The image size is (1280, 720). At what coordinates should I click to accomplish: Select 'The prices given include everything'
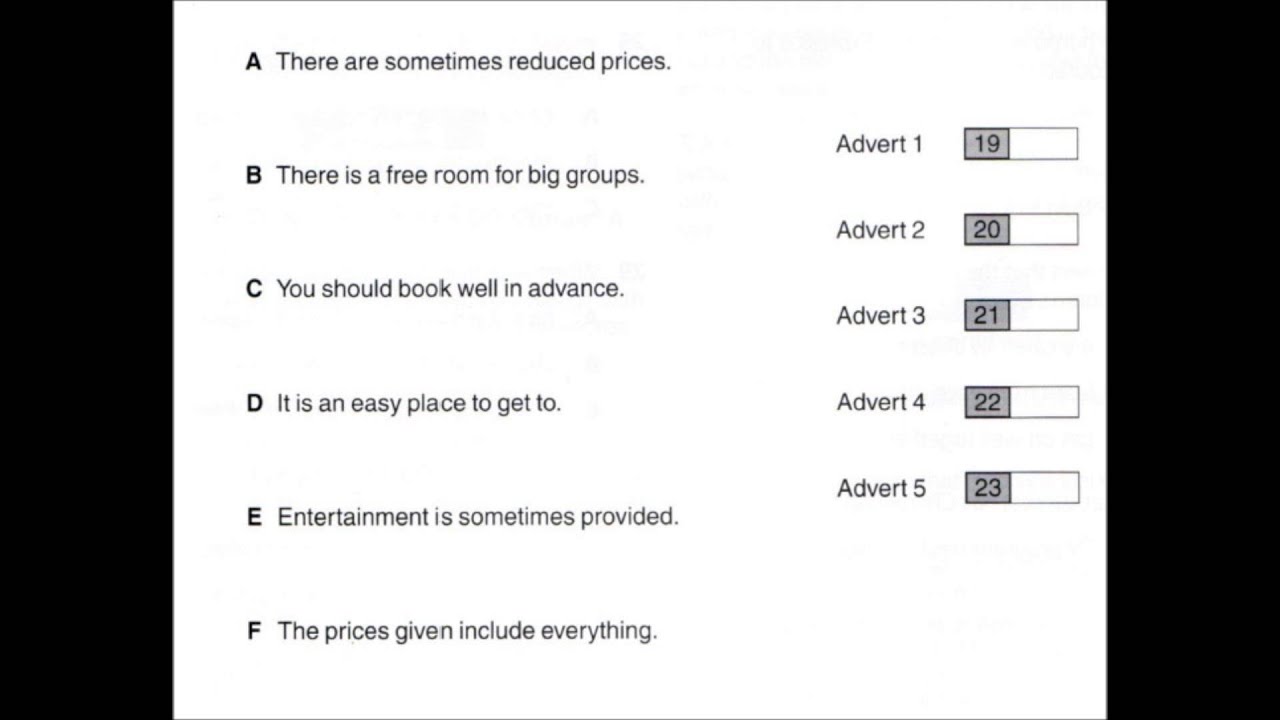pos(467,631)
